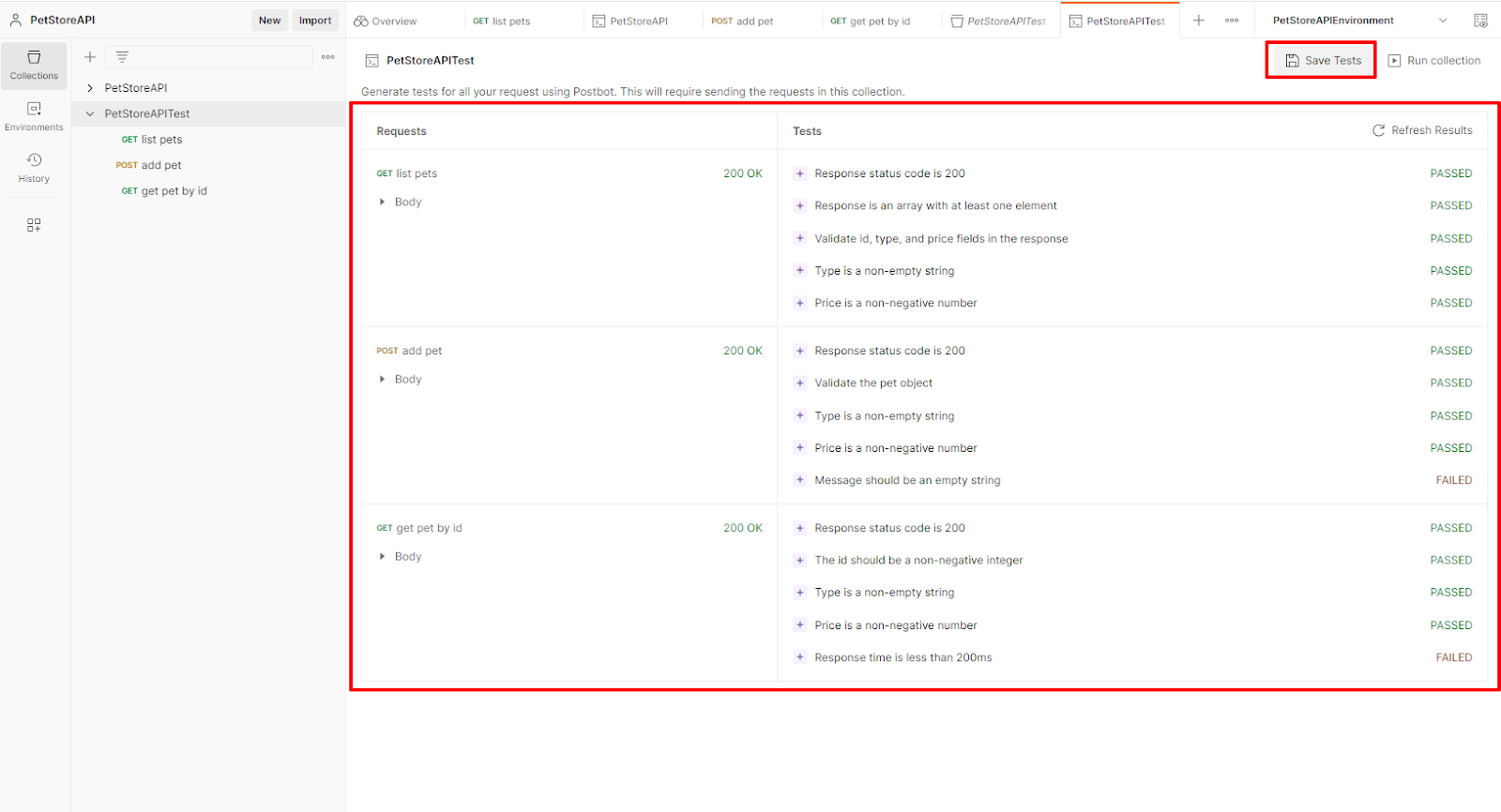Expand Body under get pet by id request
1501x812 pixels.
pos(382,556)
